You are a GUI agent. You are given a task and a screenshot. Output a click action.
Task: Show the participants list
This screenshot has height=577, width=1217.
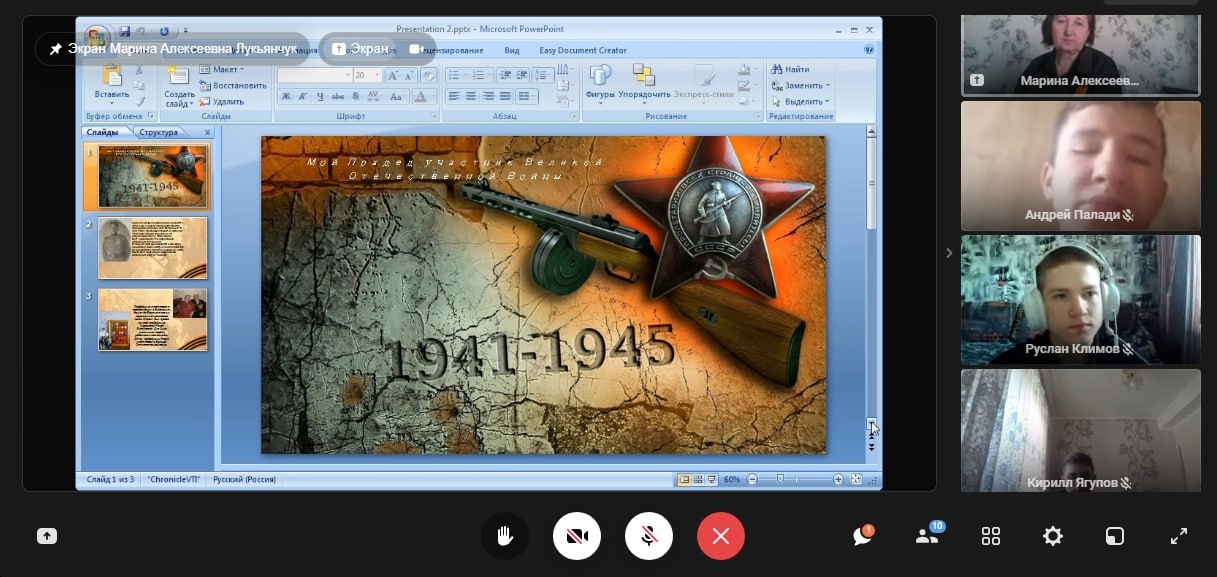[927, 536]
